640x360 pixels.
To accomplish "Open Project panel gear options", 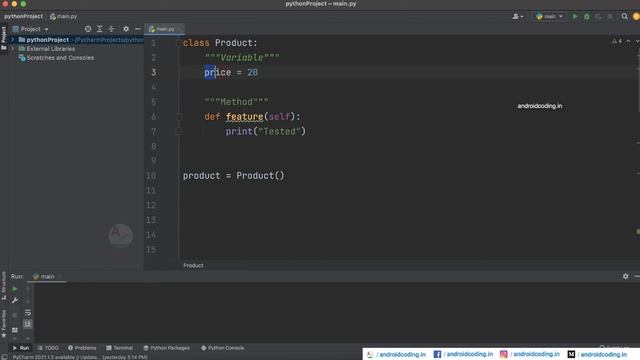I will point(126,29).
